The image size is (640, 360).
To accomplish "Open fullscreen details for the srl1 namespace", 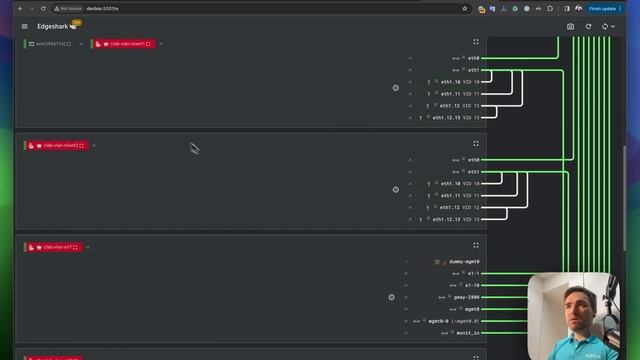I will tap(476, 245).
